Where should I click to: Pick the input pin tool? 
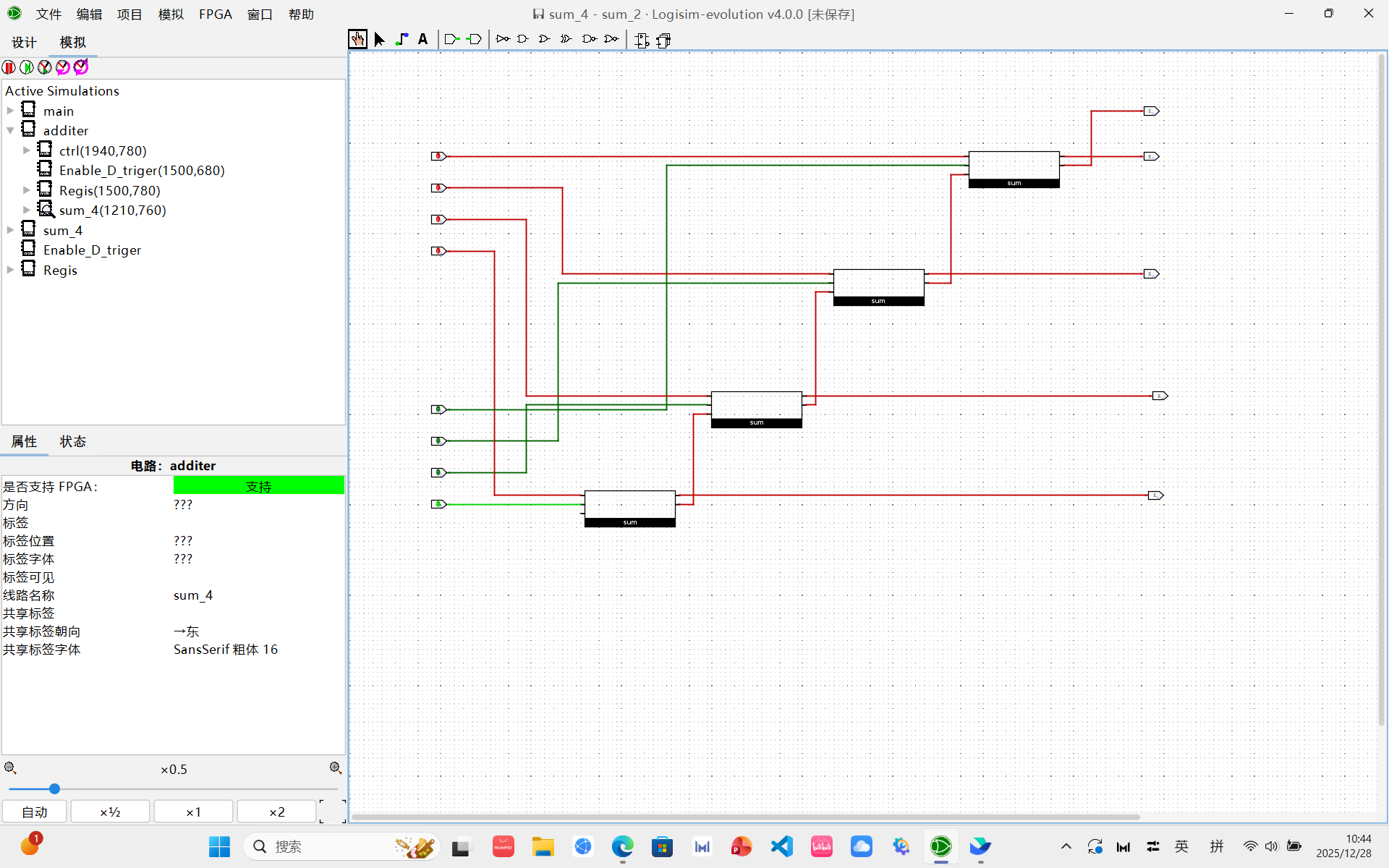click(x=452, y=39)
